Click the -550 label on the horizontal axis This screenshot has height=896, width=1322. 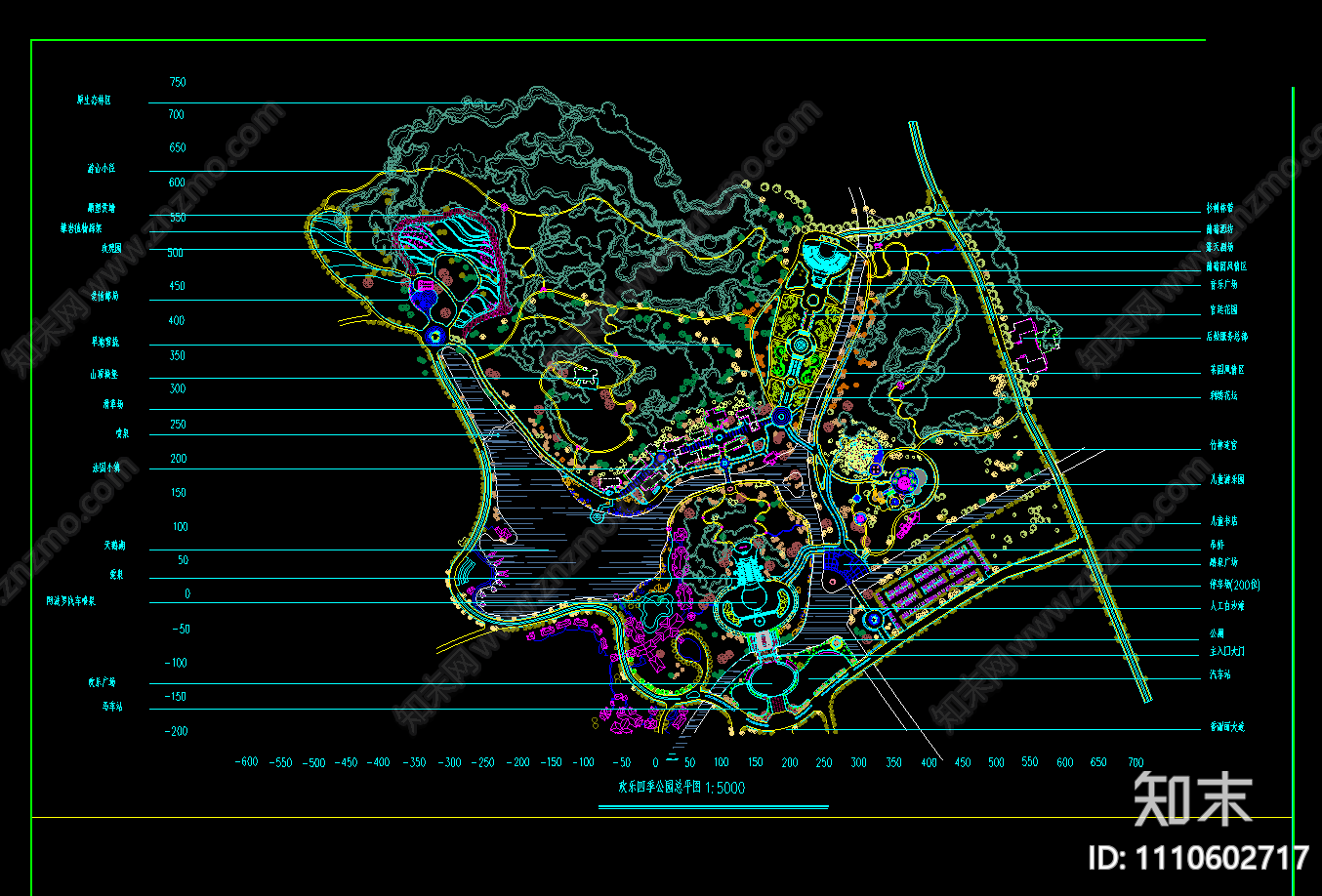tap(280, 762)
